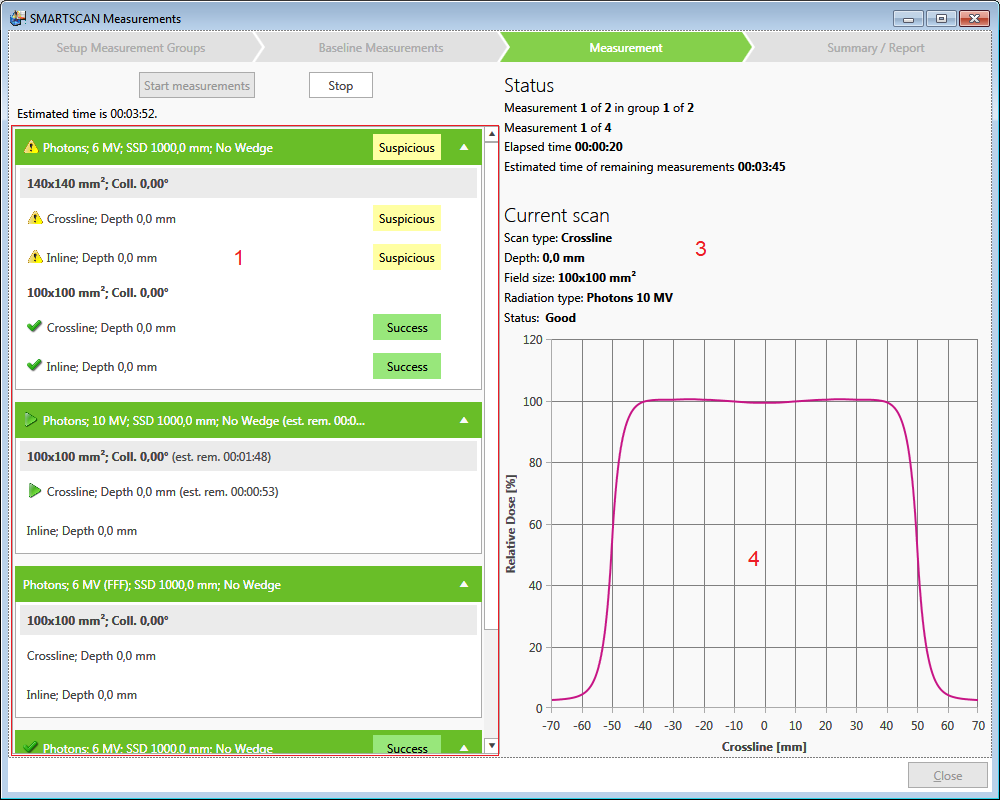Collapse the Photons 10 MV group
Screen dimensions: 1000x800
[463, 421]
